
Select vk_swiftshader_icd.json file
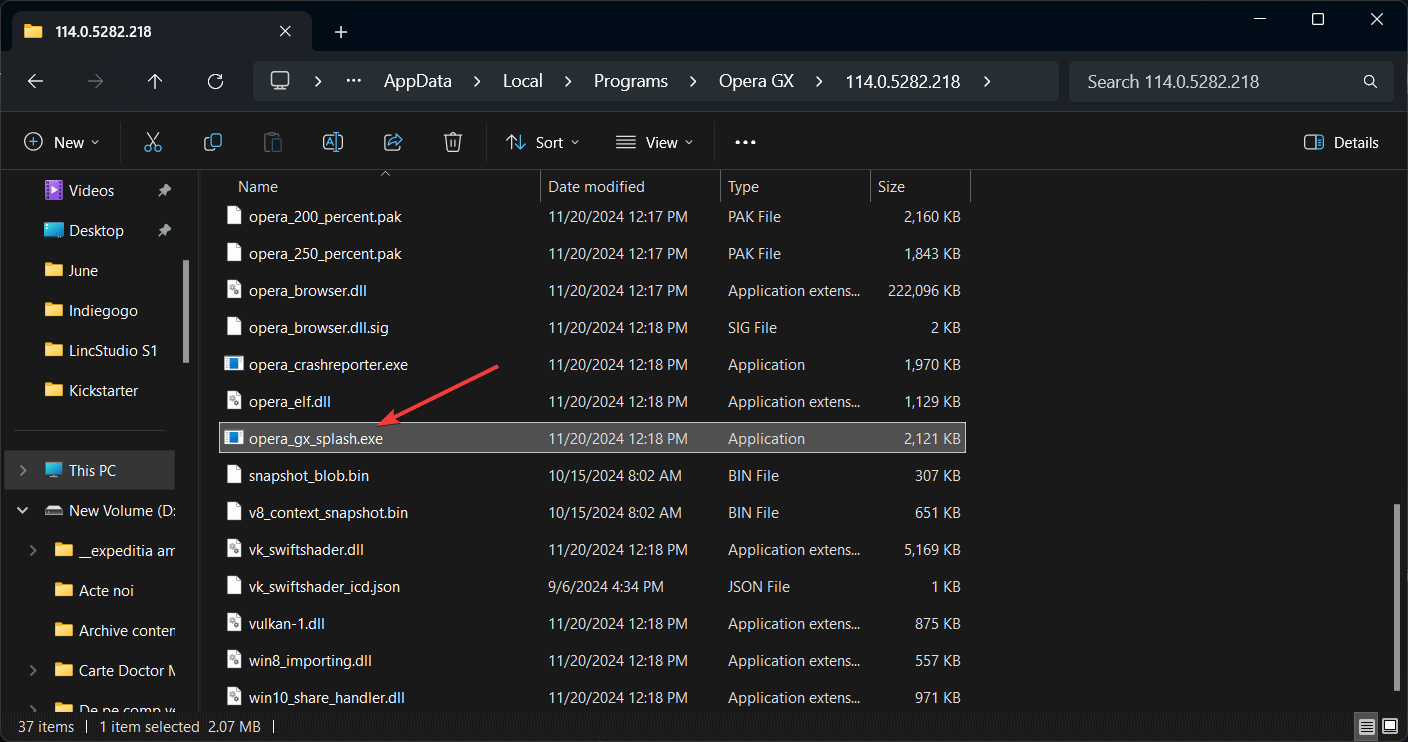[x=592, y=586]
